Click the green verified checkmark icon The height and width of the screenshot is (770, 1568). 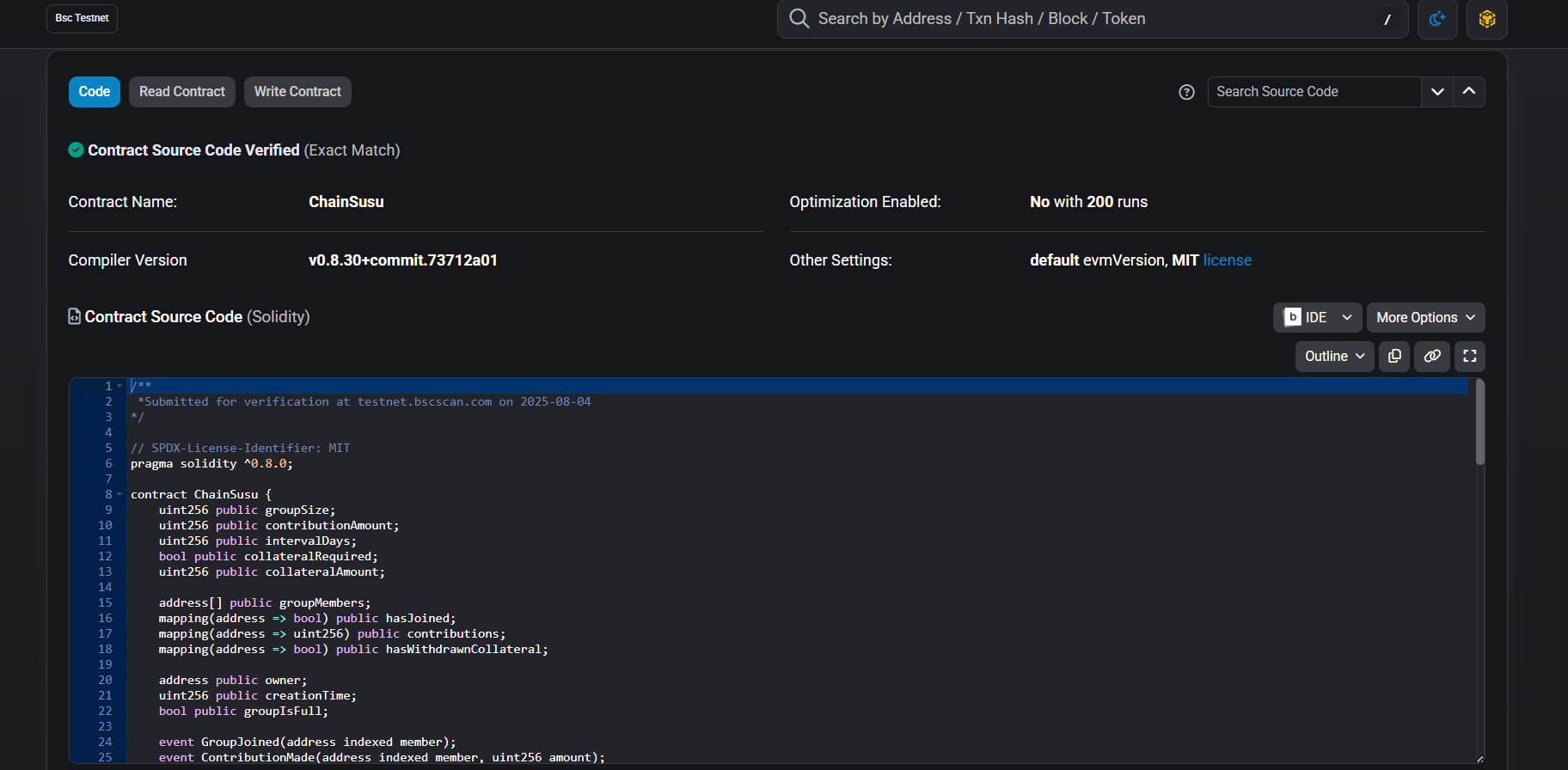pyautogui.click(x=76, y=150)
